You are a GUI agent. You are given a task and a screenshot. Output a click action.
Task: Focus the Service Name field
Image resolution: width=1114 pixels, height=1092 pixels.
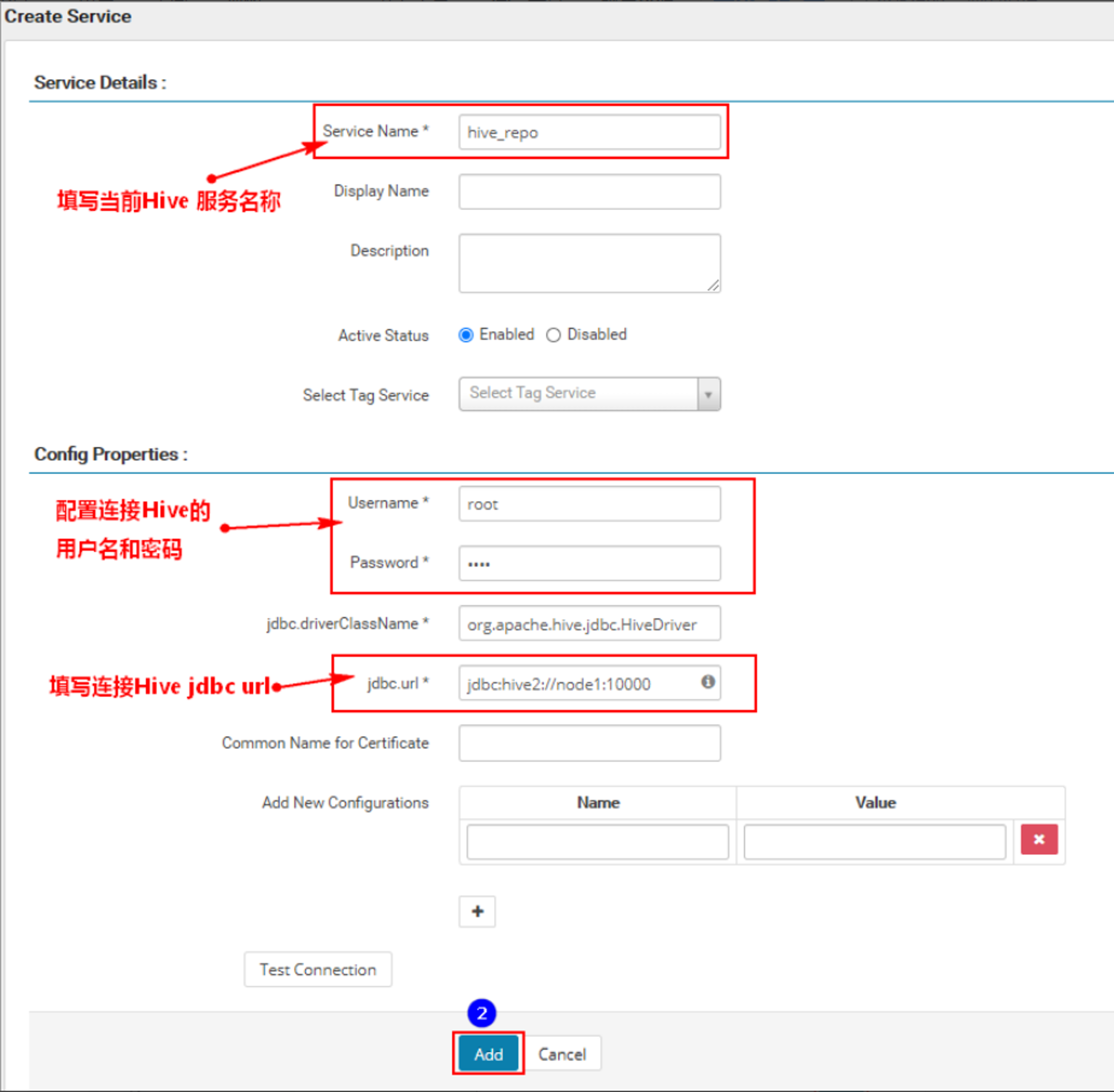(589, 133)
